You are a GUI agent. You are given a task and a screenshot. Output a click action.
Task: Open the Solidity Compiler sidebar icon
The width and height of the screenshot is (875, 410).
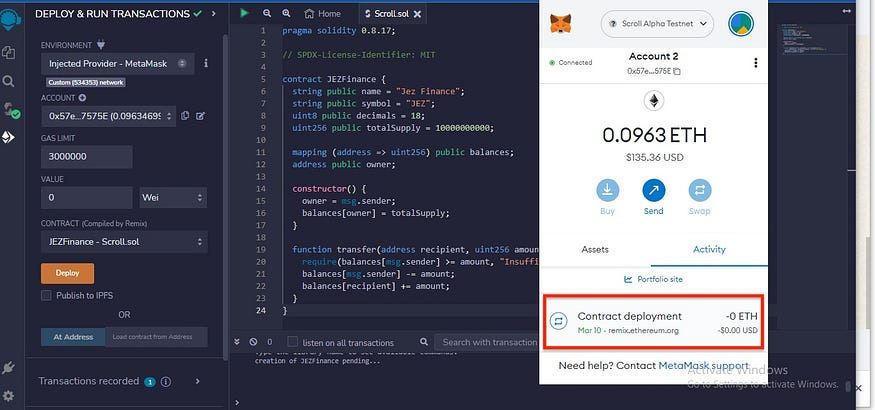[11, 109]
